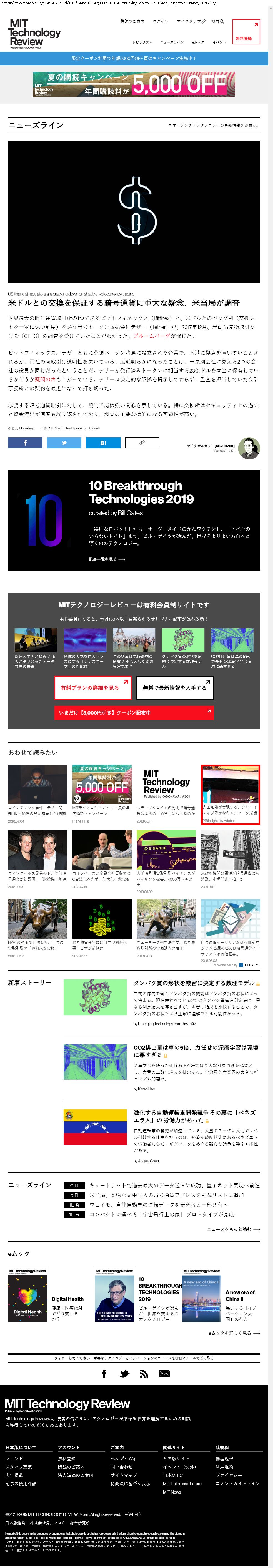This screenshot has height=1568, width=273.
Task: Click 有料プランの詳細を見る button
Action: tap(93, 688)
